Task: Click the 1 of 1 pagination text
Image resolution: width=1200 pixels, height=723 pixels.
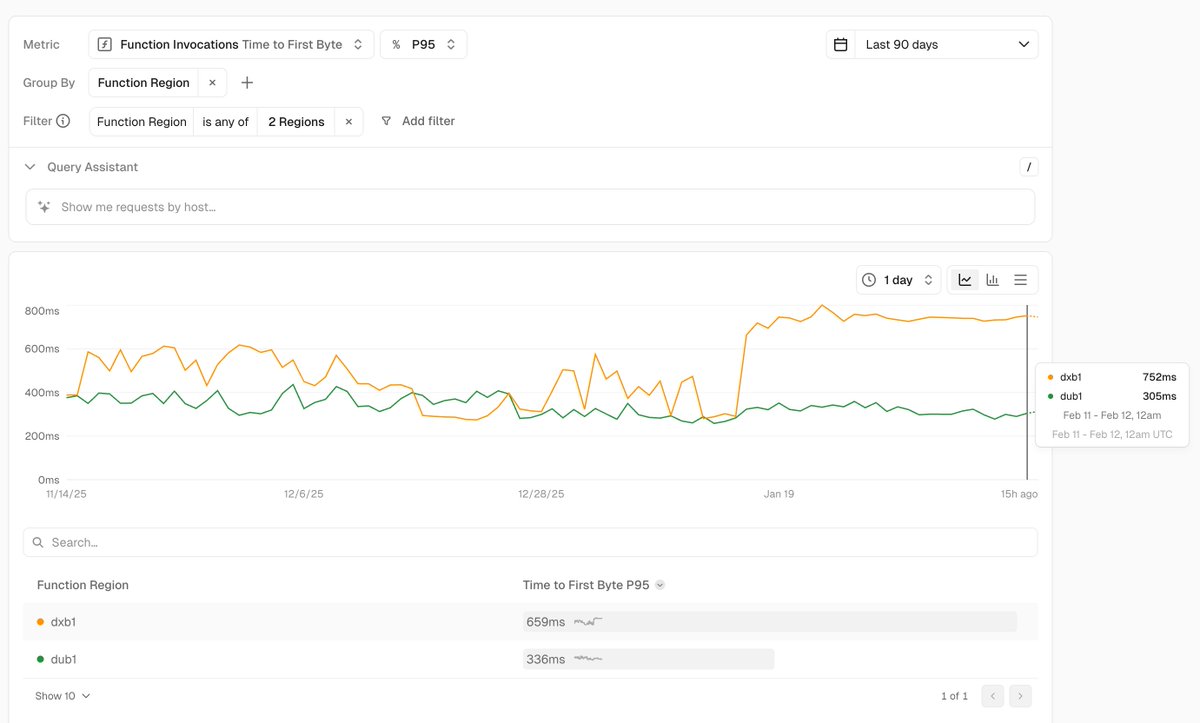Action: click(x=954, y=696)
